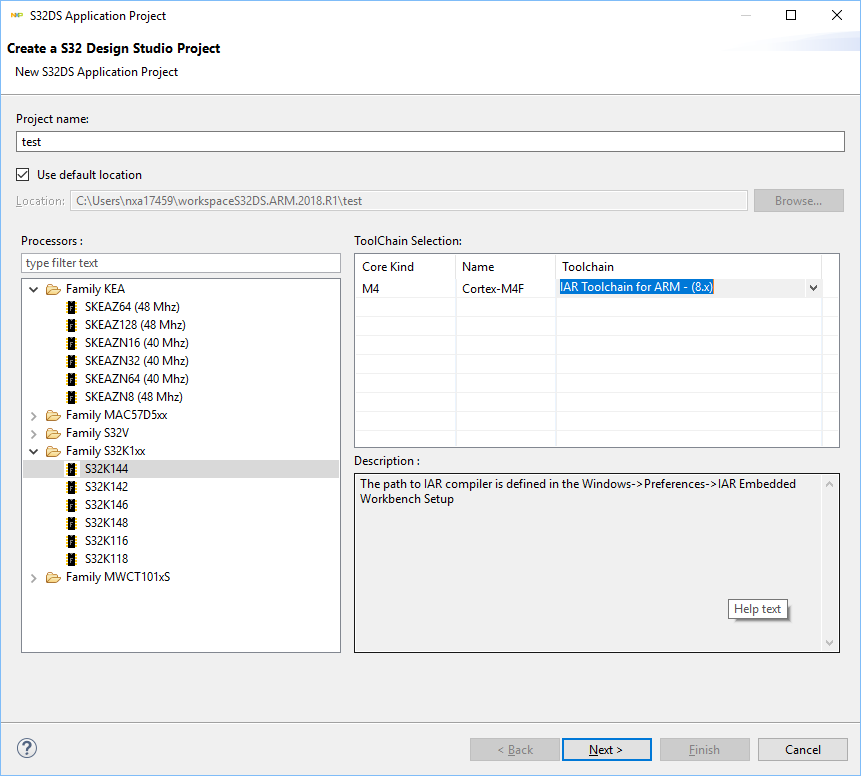Expand the Family MAC57D5xx tree node
Viewport: 861px width, 776px height.
pyautogui.click(x=33, y=416)
